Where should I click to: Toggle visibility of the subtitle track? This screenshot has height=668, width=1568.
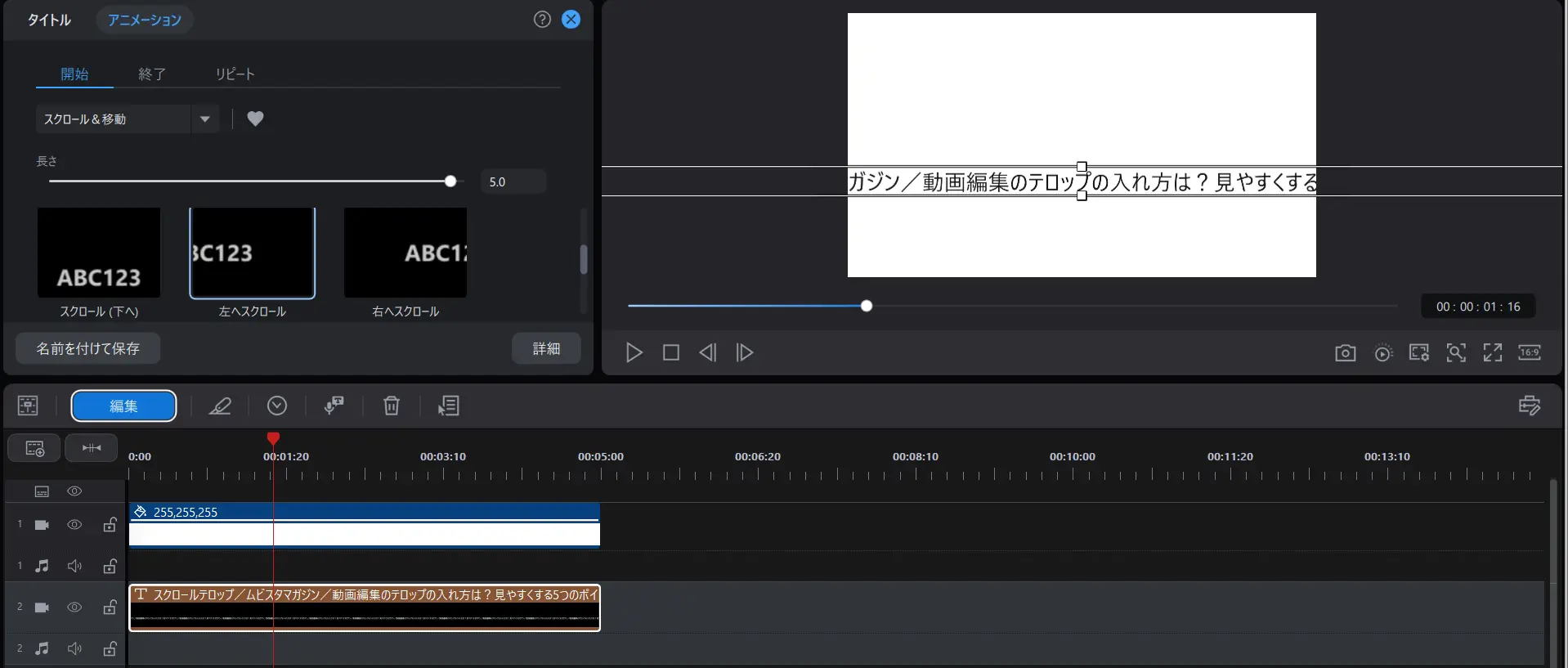74,491
